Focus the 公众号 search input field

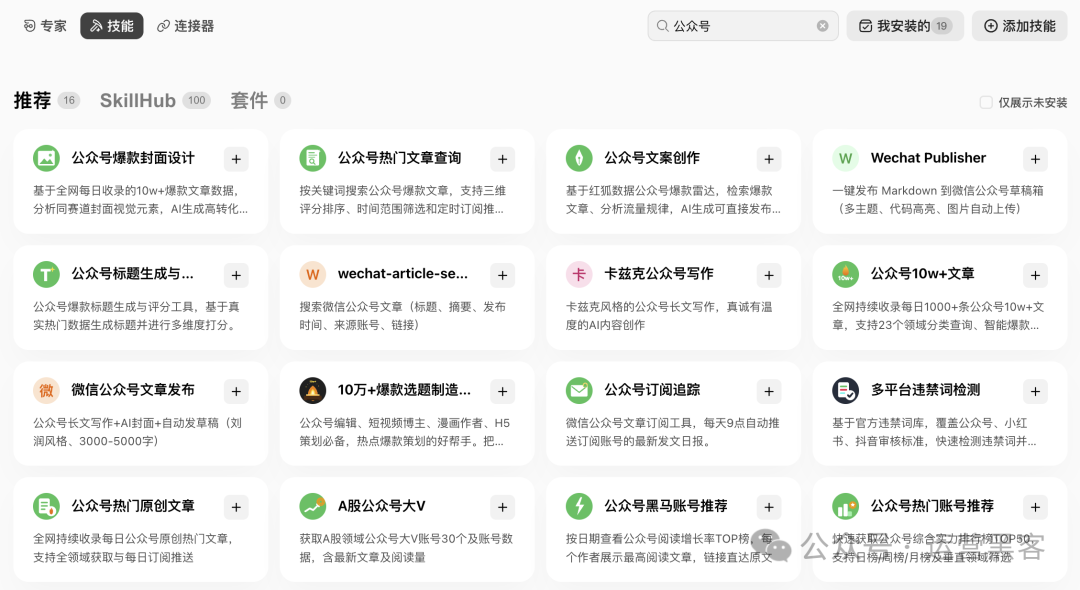coord(742,26)
